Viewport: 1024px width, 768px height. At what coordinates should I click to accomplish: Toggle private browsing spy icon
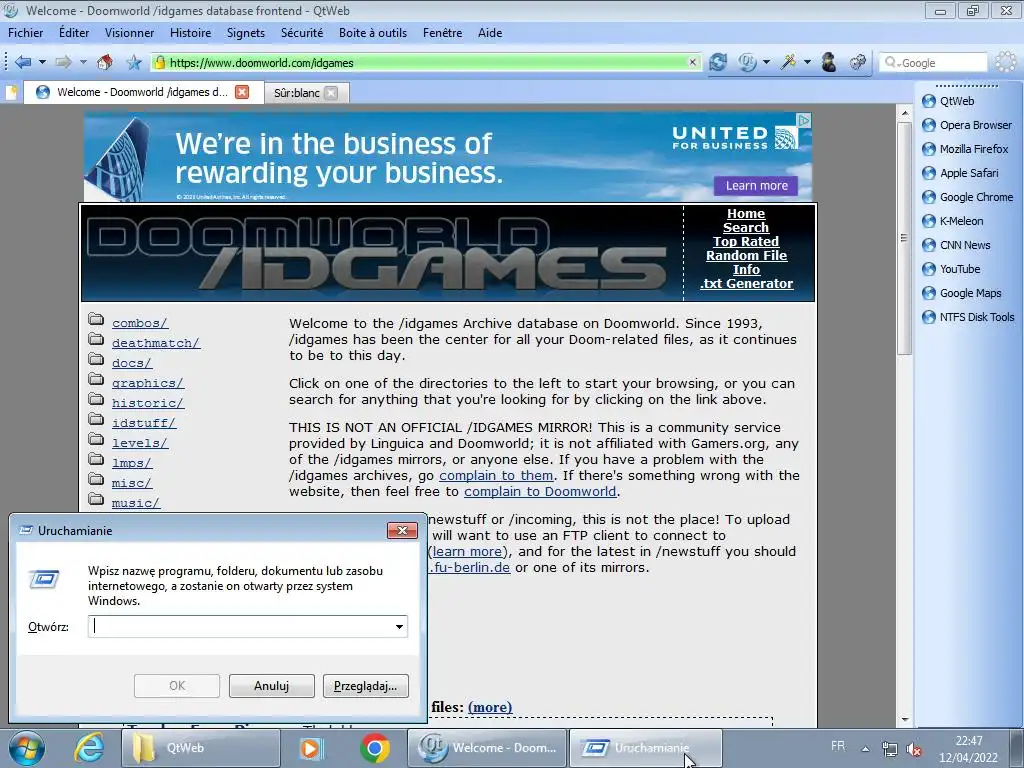829,62
